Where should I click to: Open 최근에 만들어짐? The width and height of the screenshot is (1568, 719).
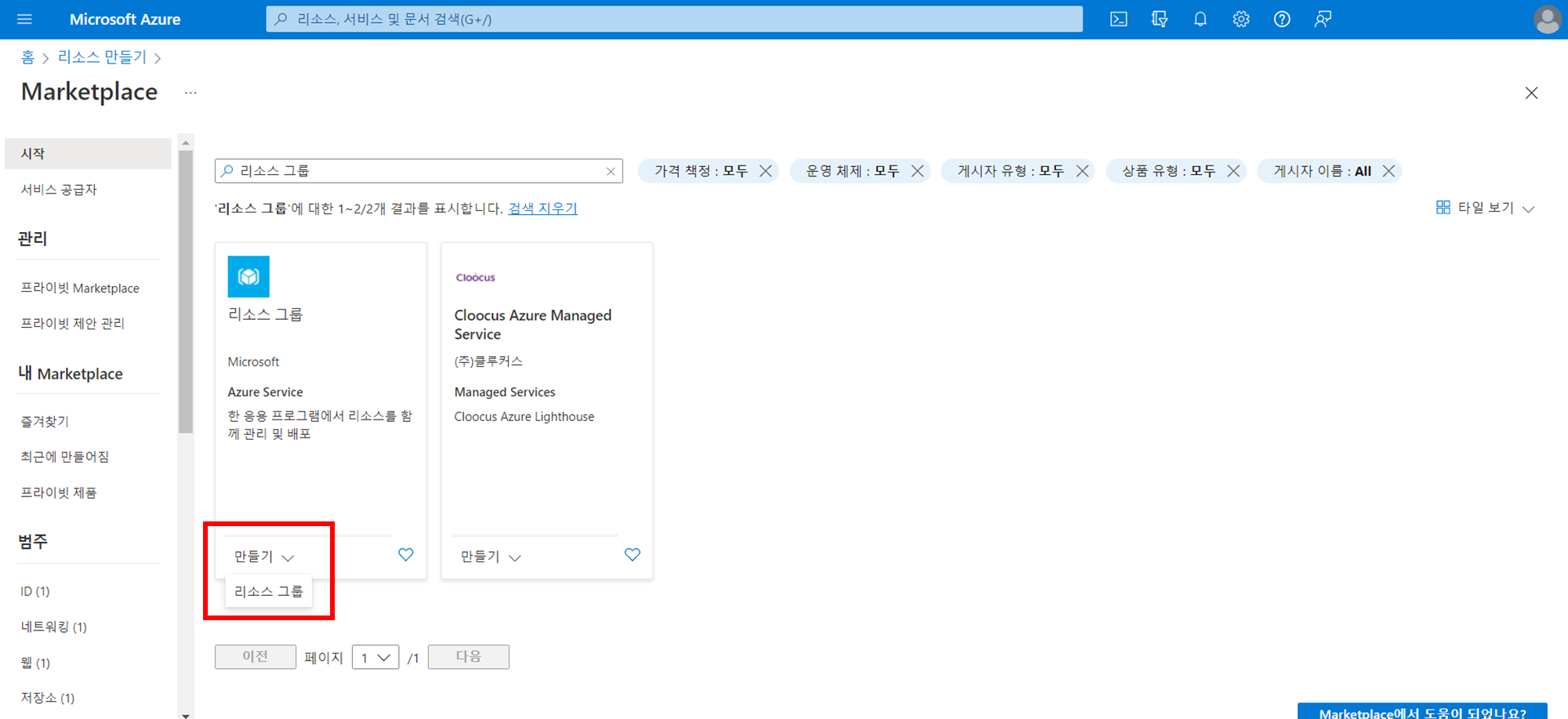[64, 456]
